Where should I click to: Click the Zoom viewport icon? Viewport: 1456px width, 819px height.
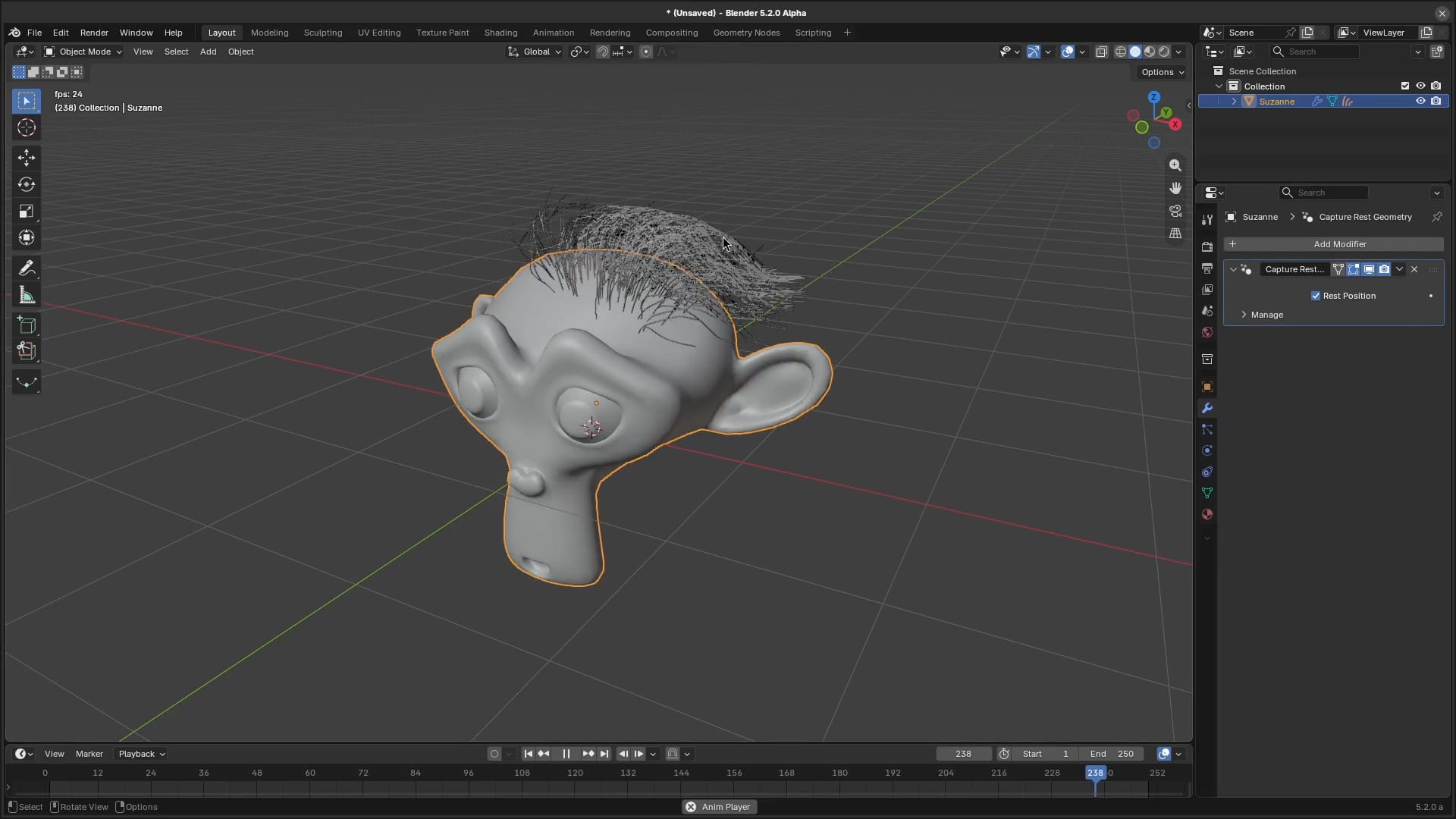point(1175,165)
